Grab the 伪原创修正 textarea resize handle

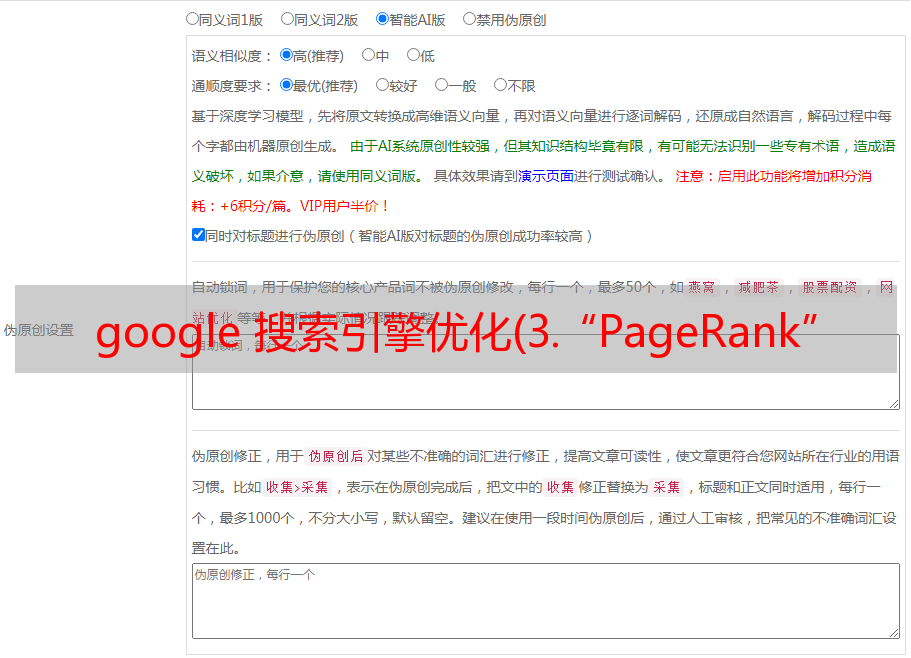click(x=894, y=632)
